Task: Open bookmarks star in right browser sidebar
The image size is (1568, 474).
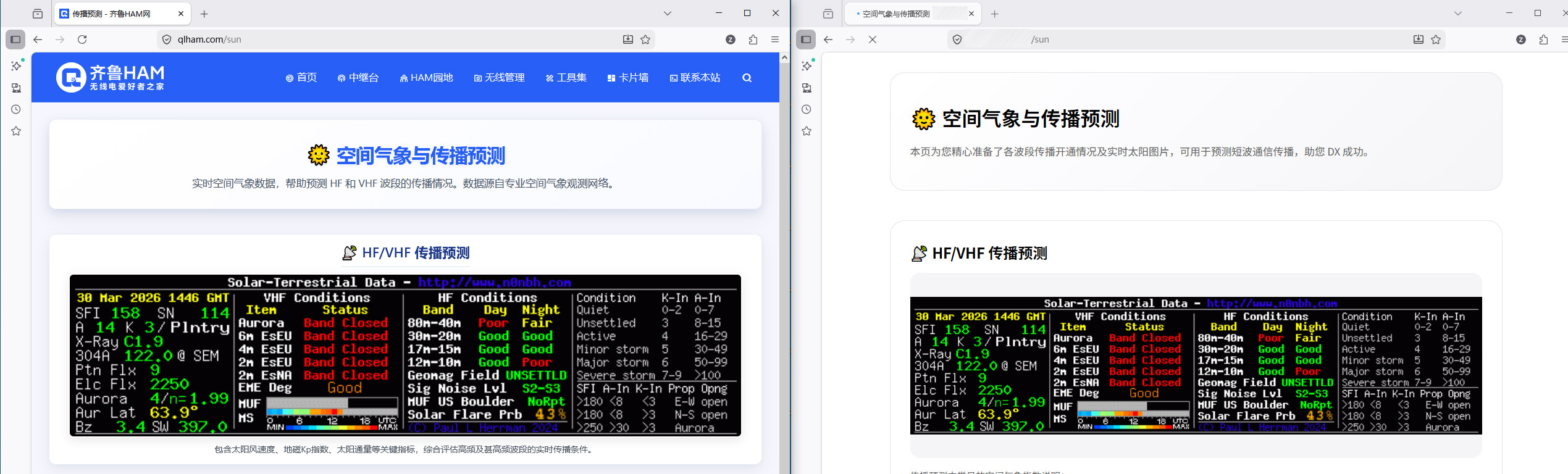Action: click(807, 131)
